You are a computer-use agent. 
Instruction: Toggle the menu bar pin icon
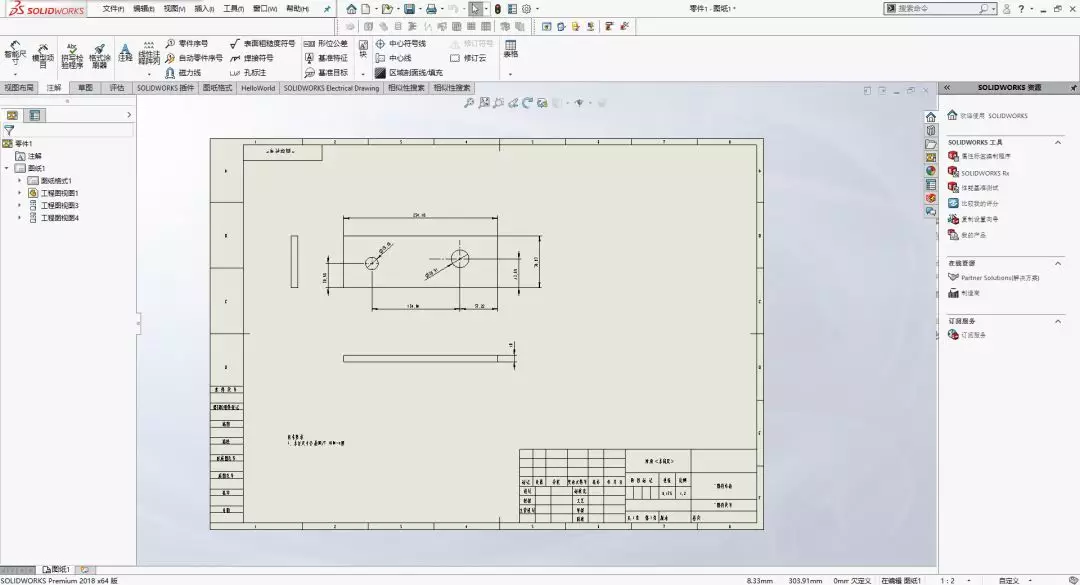pos(327,9)
